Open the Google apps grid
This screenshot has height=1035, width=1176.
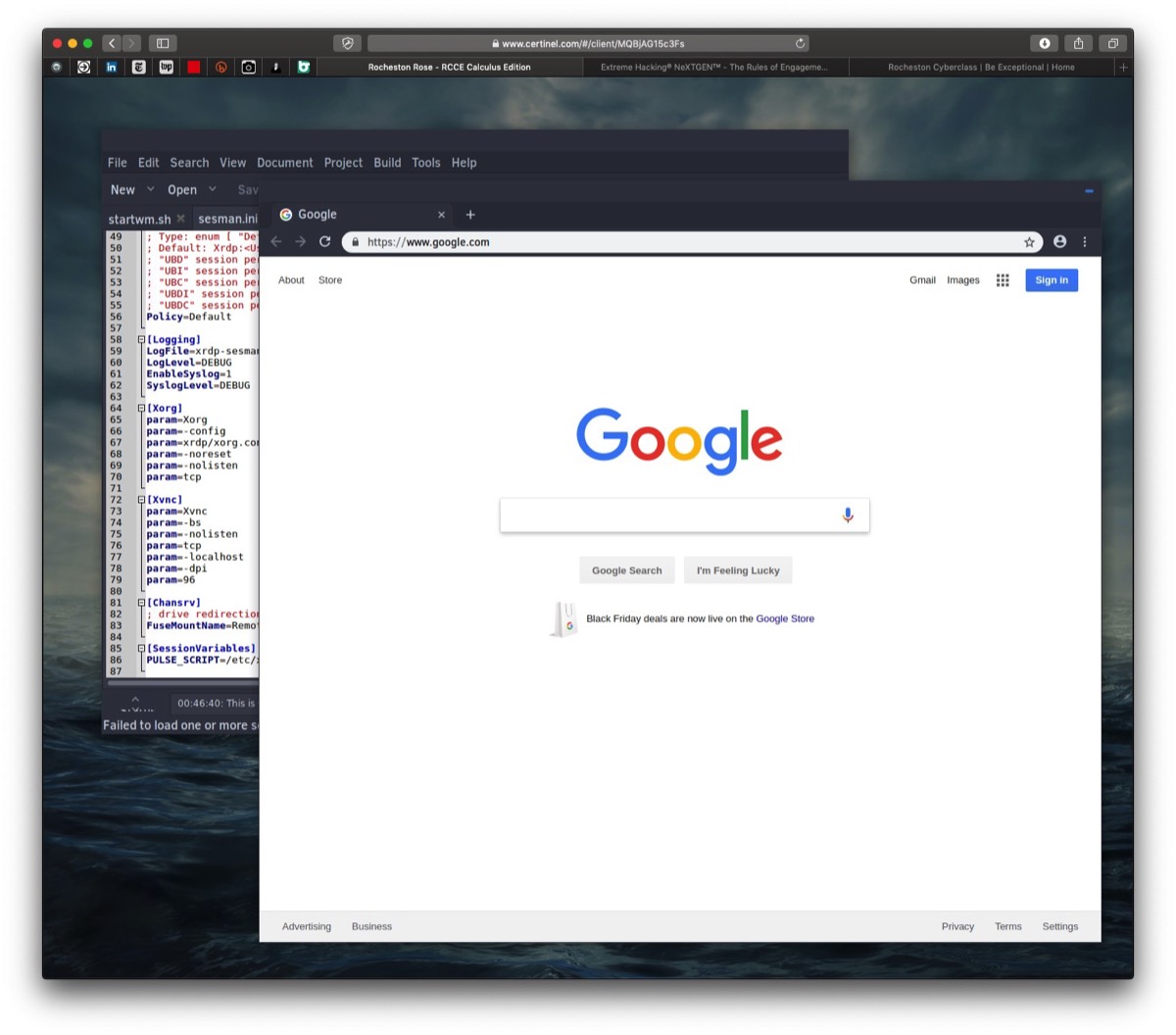click(1003, 280)
